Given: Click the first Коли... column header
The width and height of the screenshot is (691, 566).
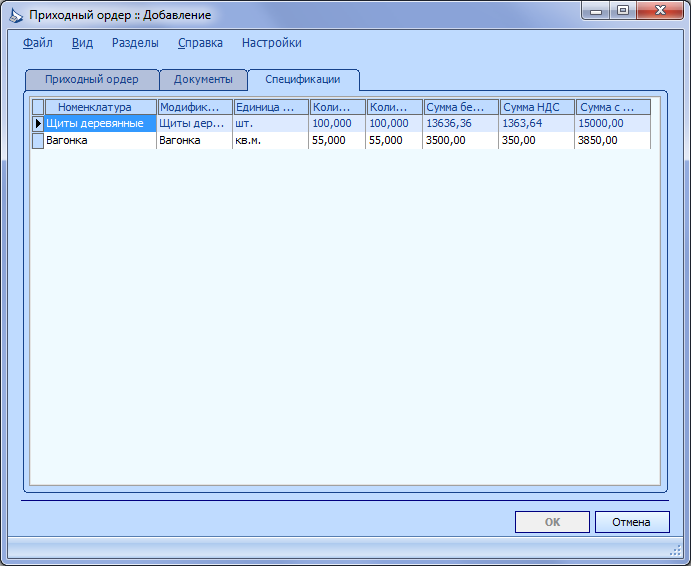Looking at the screenshot, I should tap(338, 107).
